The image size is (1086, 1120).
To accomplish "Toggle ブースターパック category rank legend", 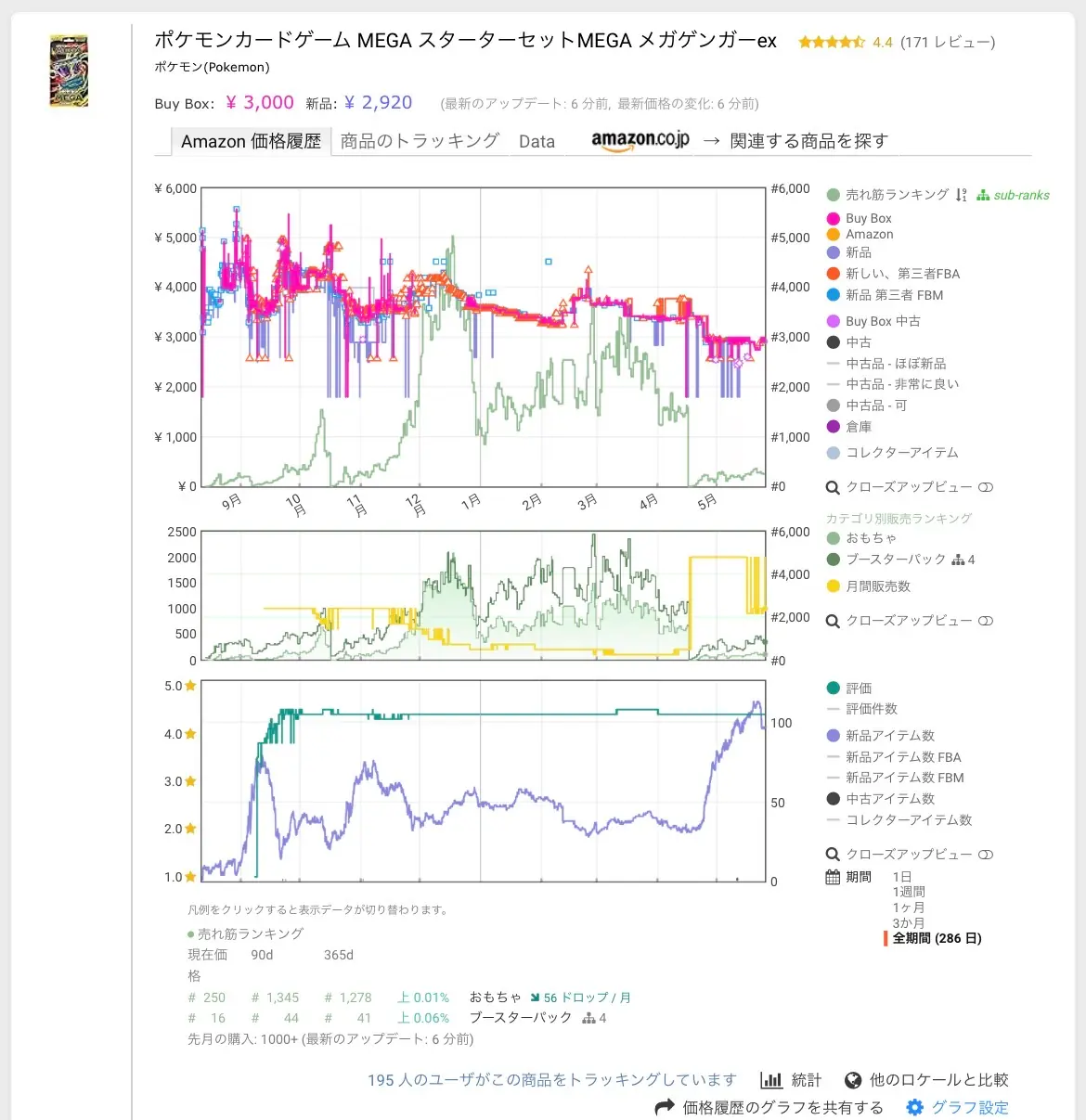I will 886,560.
